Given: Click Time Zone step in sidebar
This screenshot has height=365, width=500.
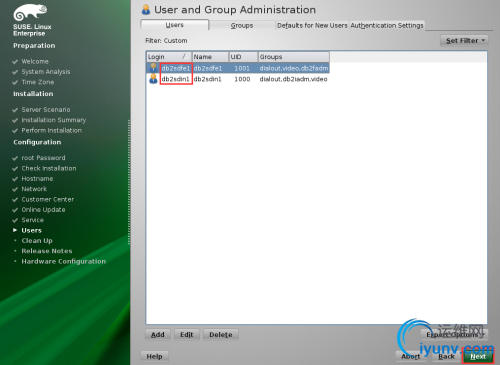Looking at the screenshot, I should tap(38, 82).
